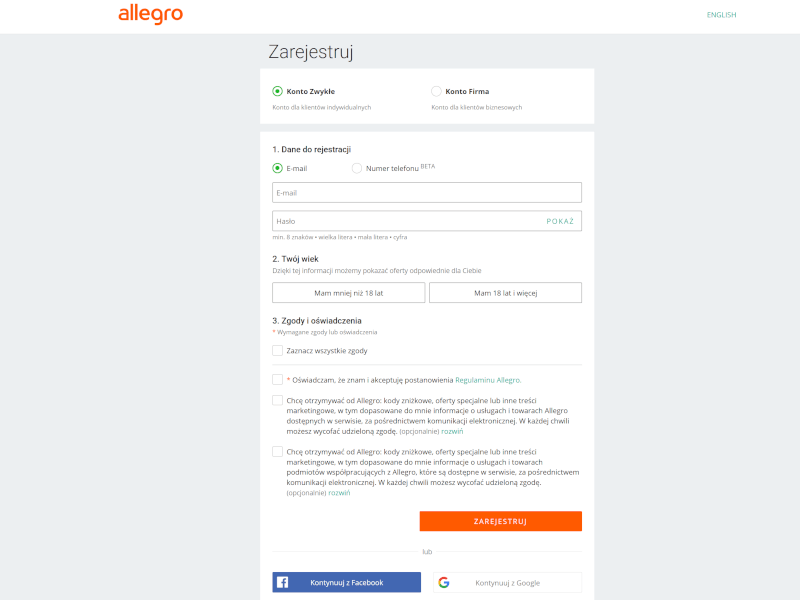
Task: Enable Allegro marketing messages consent checkbox
Action: [278, 400]
